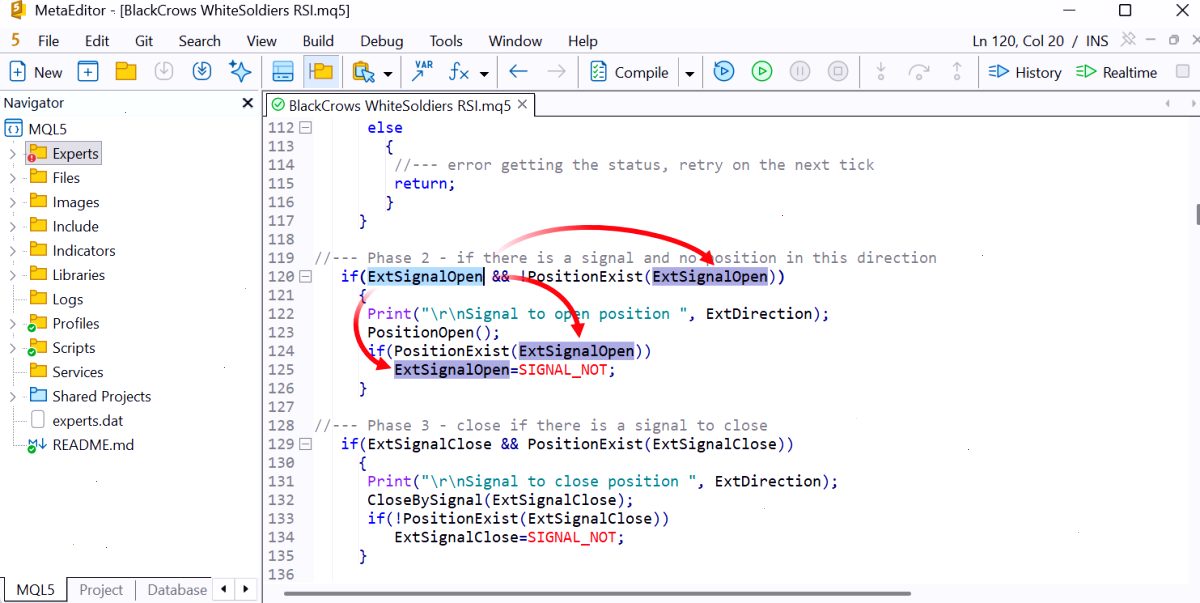Image resolution: width=1200 pixels, height=603 pixels.
Task: Open the Debug menu
Action: (381, 41)
